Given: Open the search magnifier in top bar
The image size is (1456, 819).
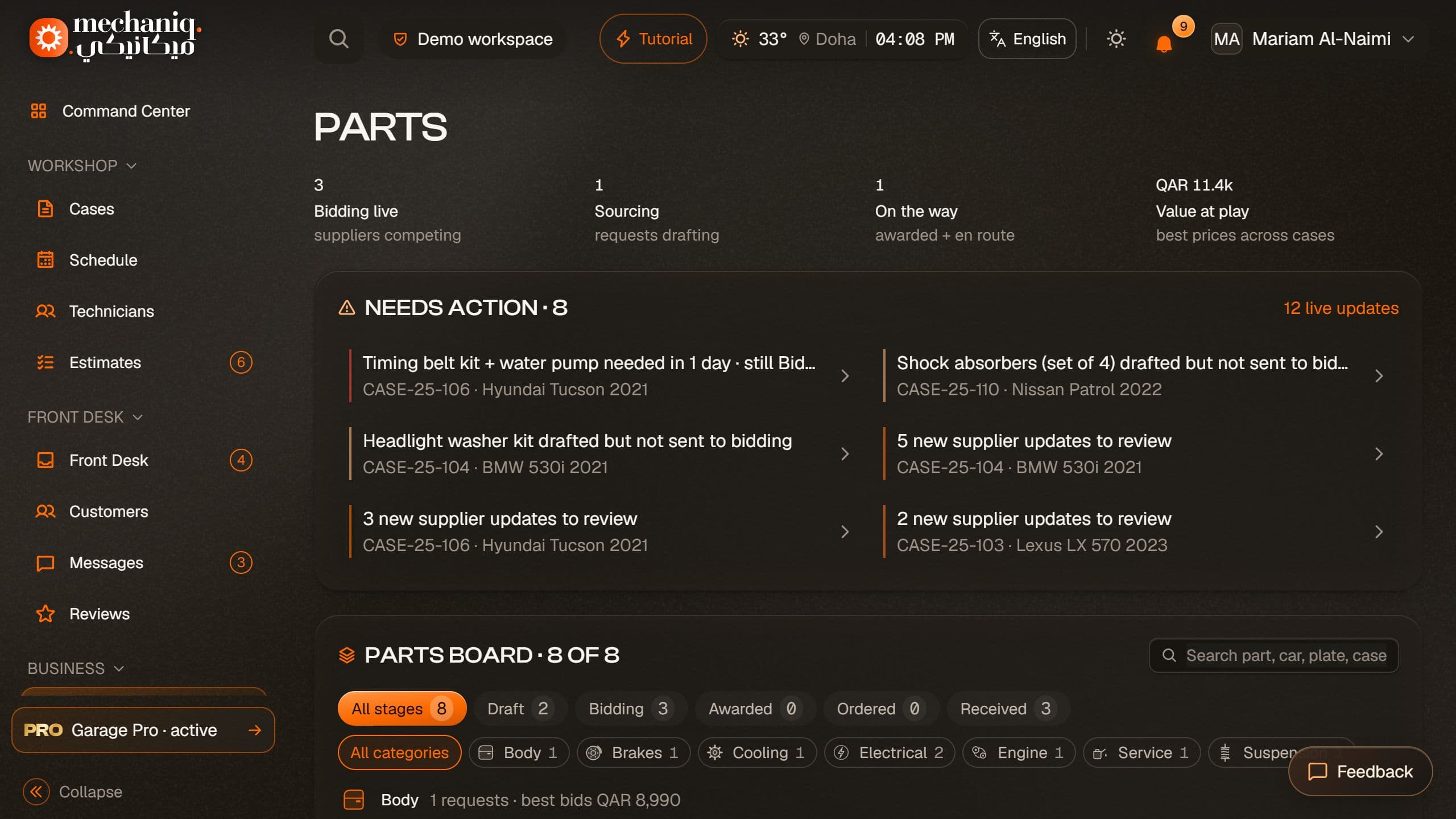Looking at the screenshot, I should [x=338, y=39].
